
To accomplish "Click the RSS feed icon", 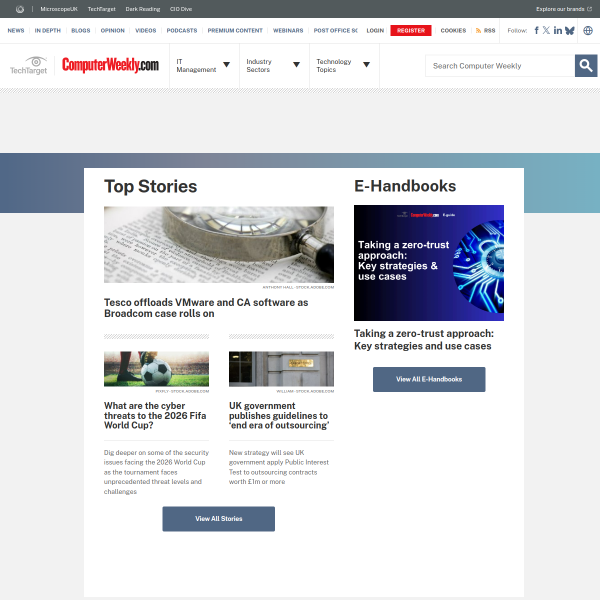I will [x=478, y=31].
